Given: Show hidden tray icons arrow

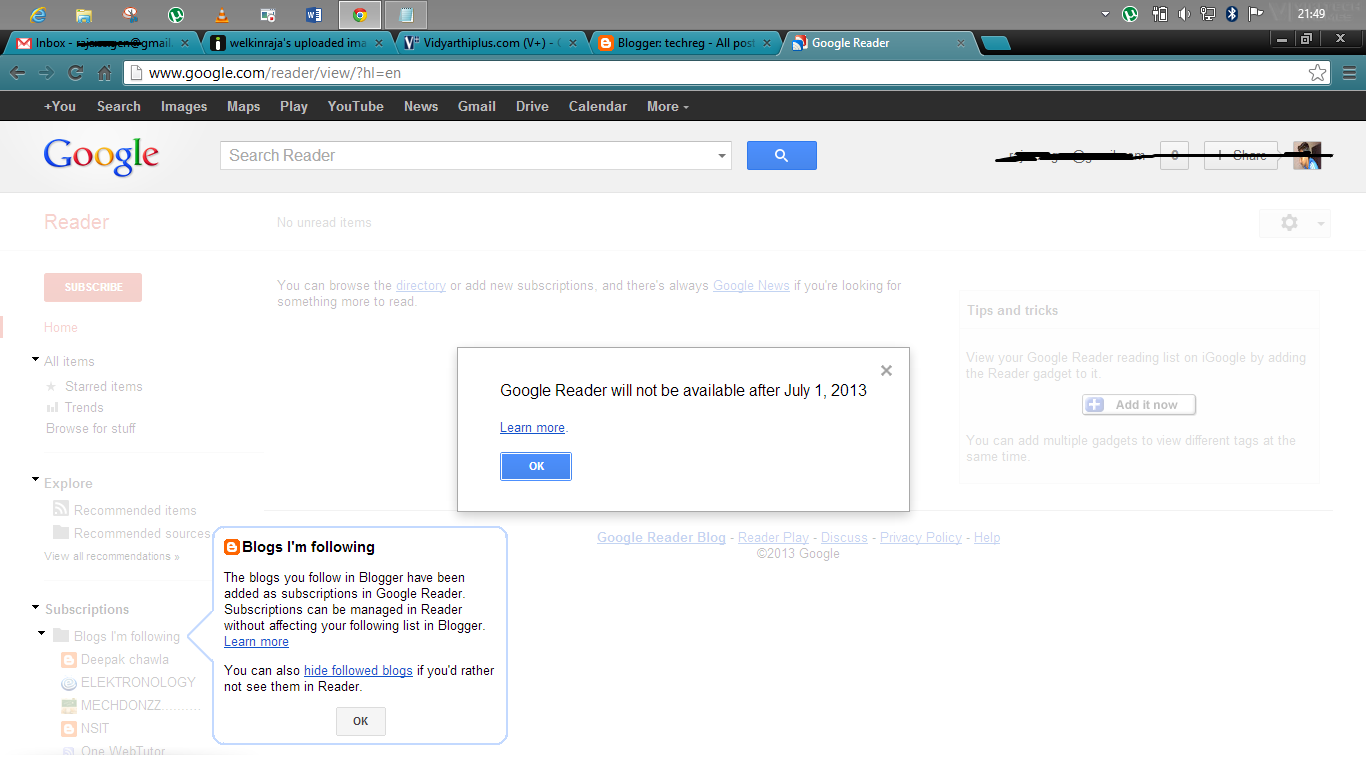Looking at the screenshot, I should 1105,14.
